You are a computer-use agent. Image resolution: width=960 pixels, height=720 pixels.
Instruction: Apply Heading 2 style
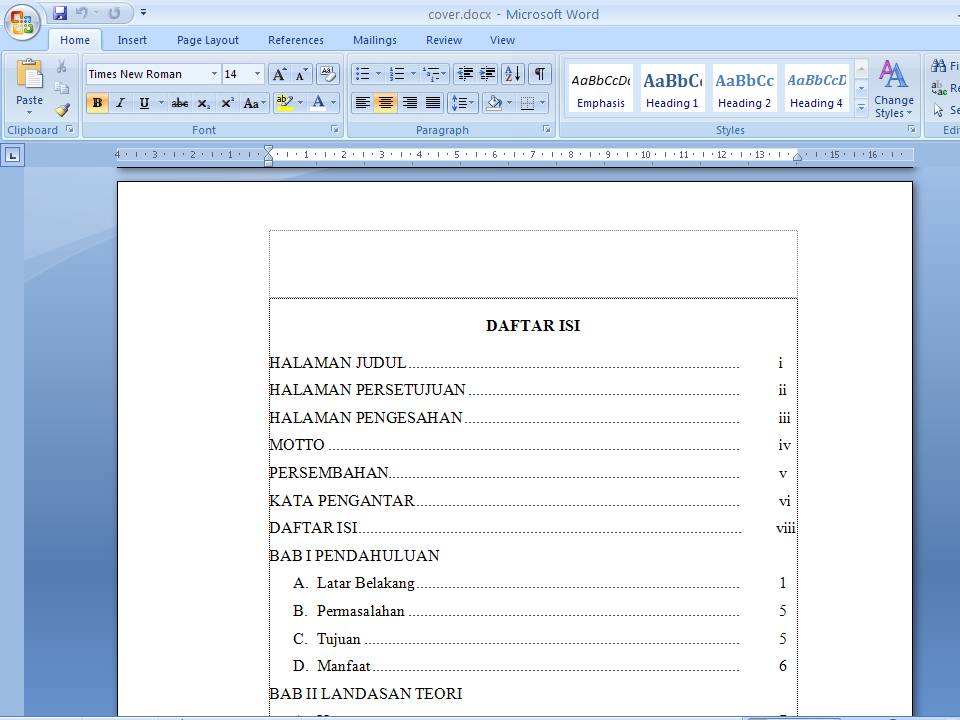[x=744, y=88]
